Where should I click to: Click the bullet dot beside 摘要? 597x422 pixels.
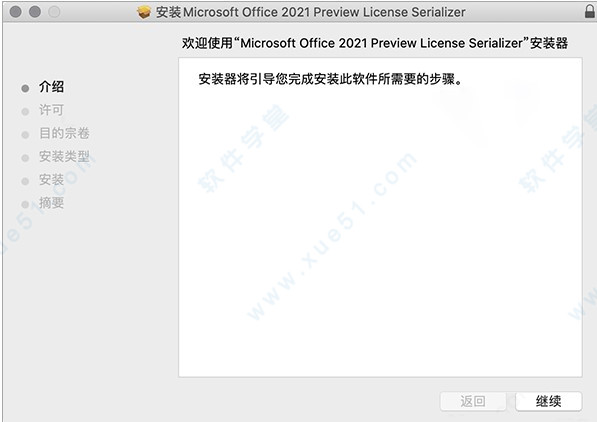coord(25,205)
